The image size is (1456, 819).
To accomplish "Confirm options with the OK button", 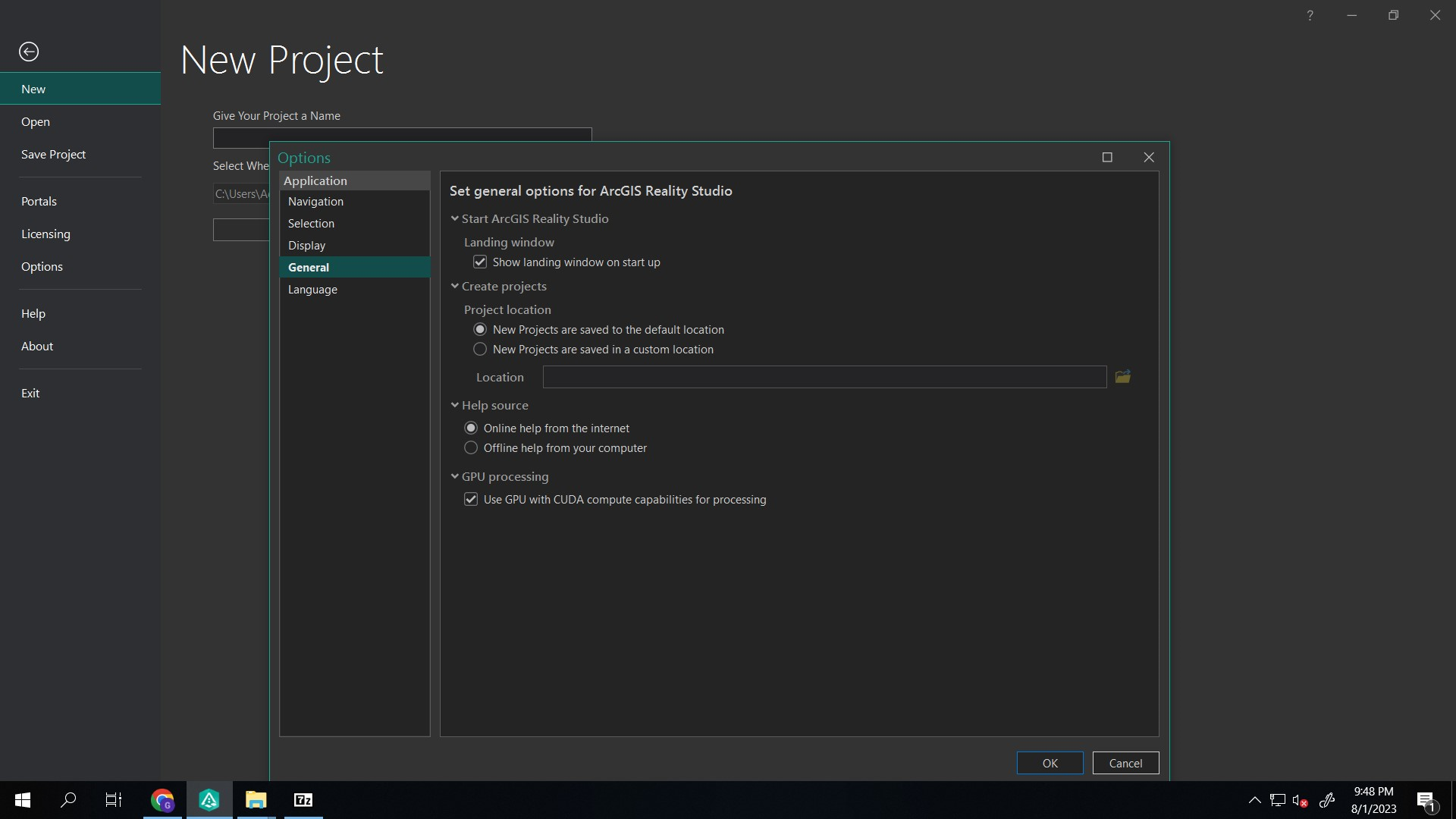I will tap(1050, 763).
